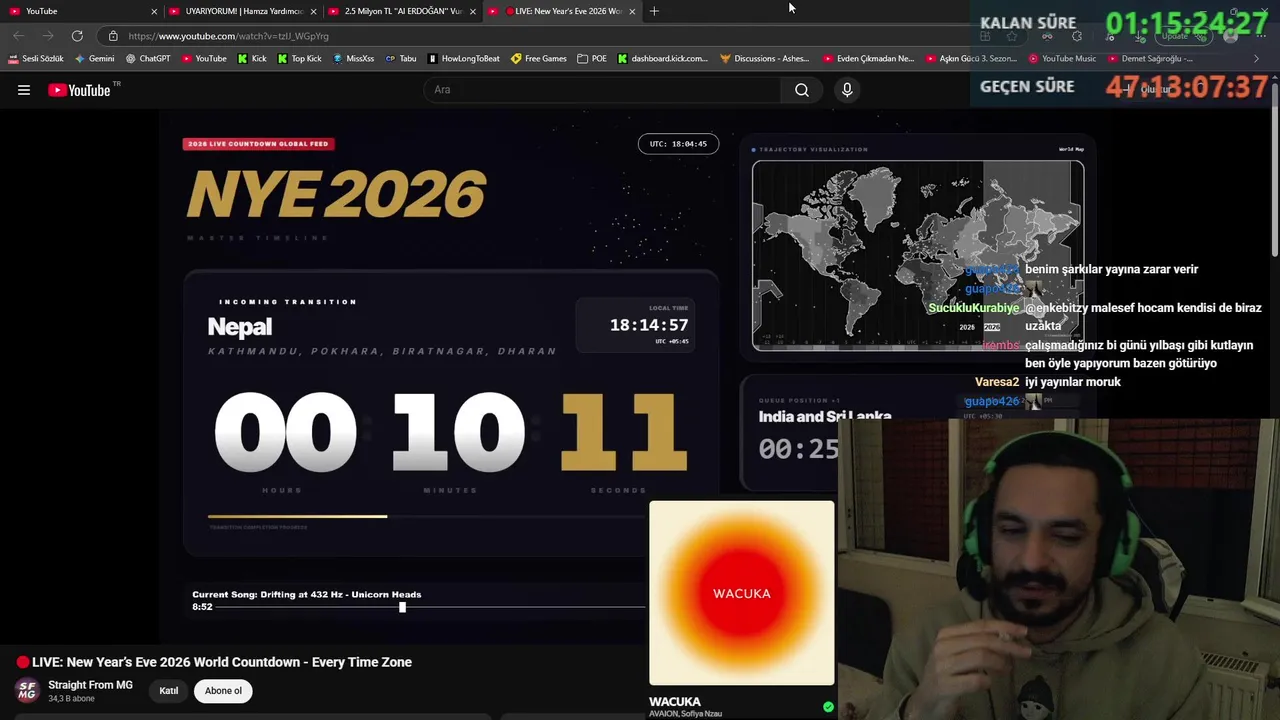Click the green check icon beside WACUKA

click(x=828, y=707)
